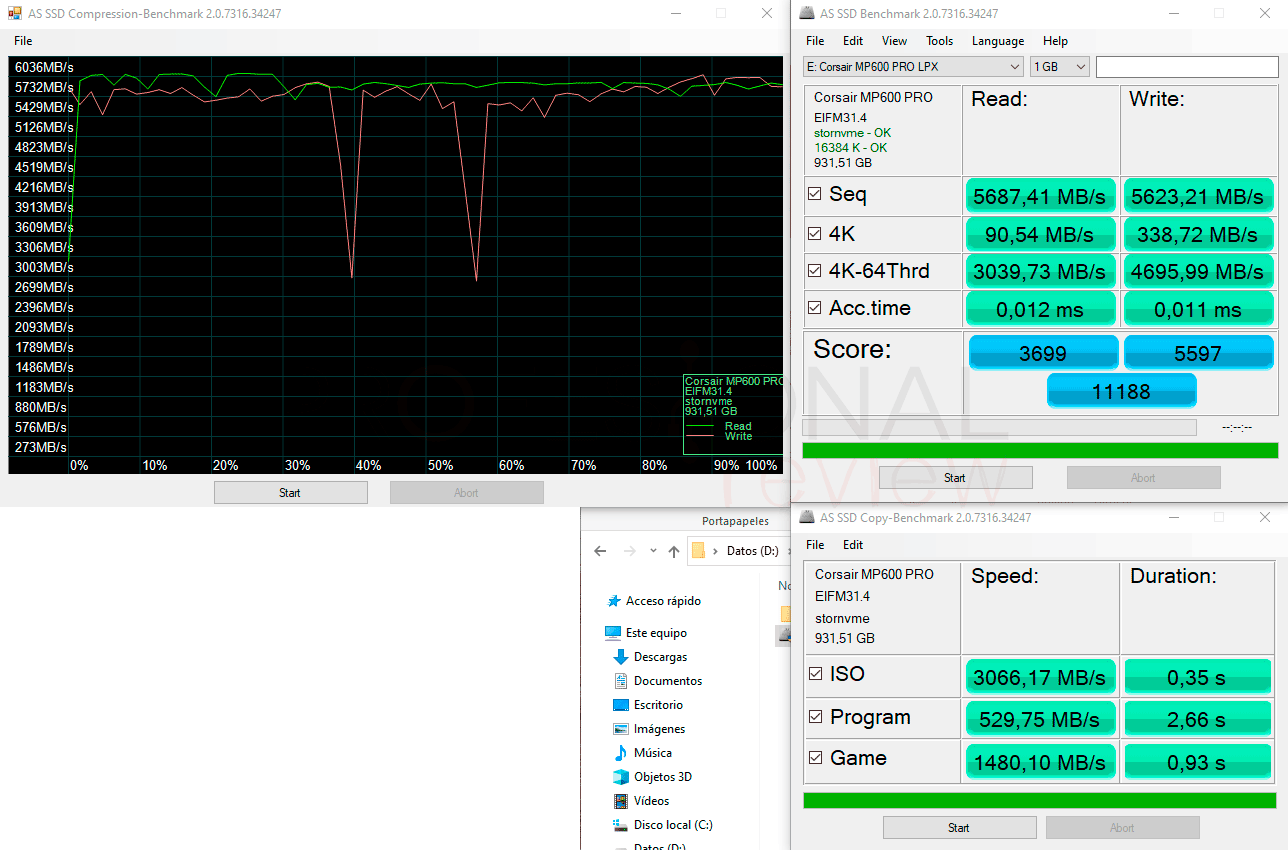The image size is (1288, 850).
Task: Click Start in Copy-Benchmark window
Action: (959, 827)
